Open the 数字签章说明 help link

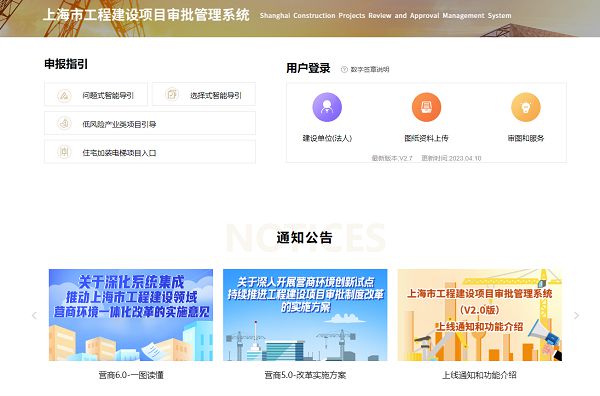pyautogui.click(x=370, y=69)
